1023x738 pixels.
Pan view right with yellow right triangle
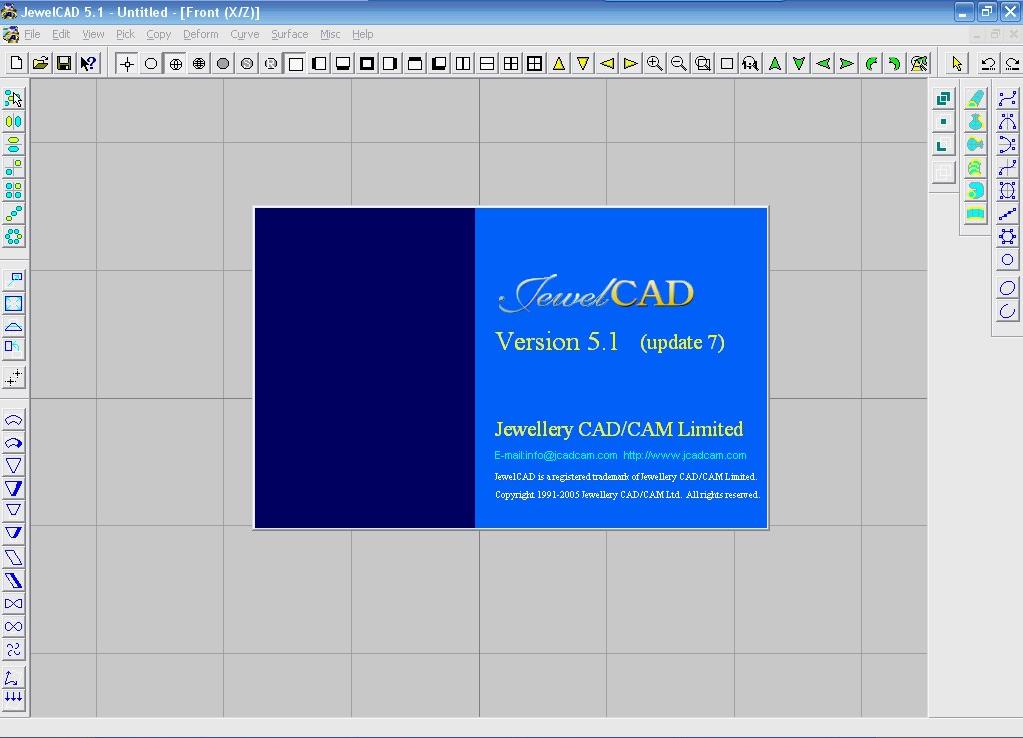631,63
